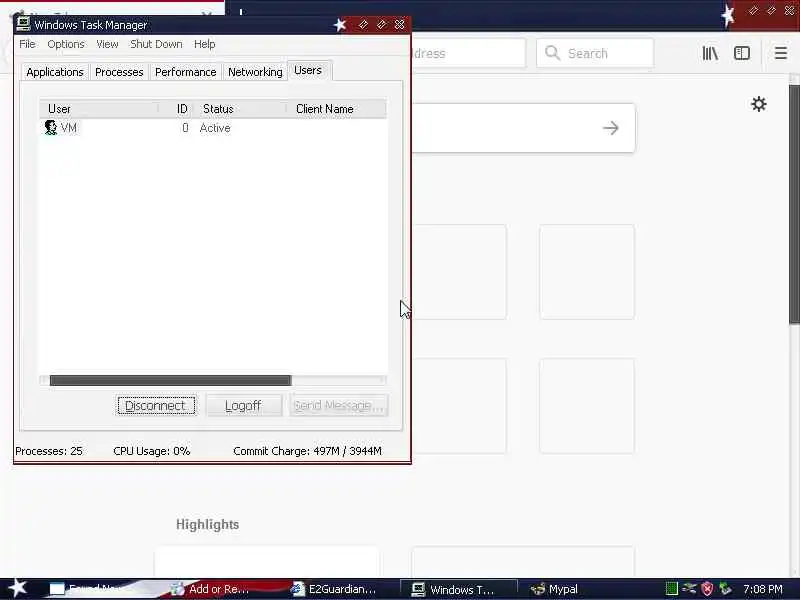Open the Help menu in Task Manager
This screenshot has height=600, width=800.
click(x=204, y=44)
